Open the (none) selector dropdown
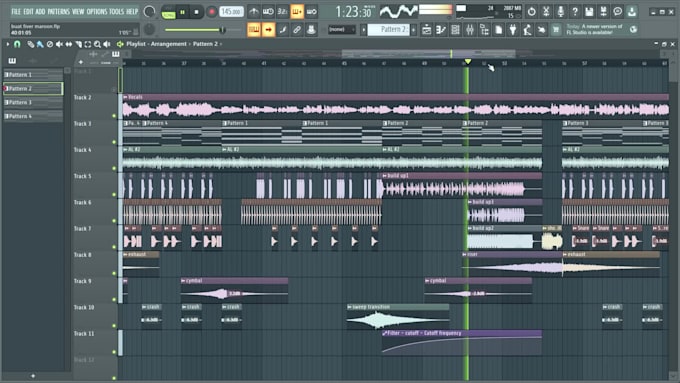 pos(341,29)
